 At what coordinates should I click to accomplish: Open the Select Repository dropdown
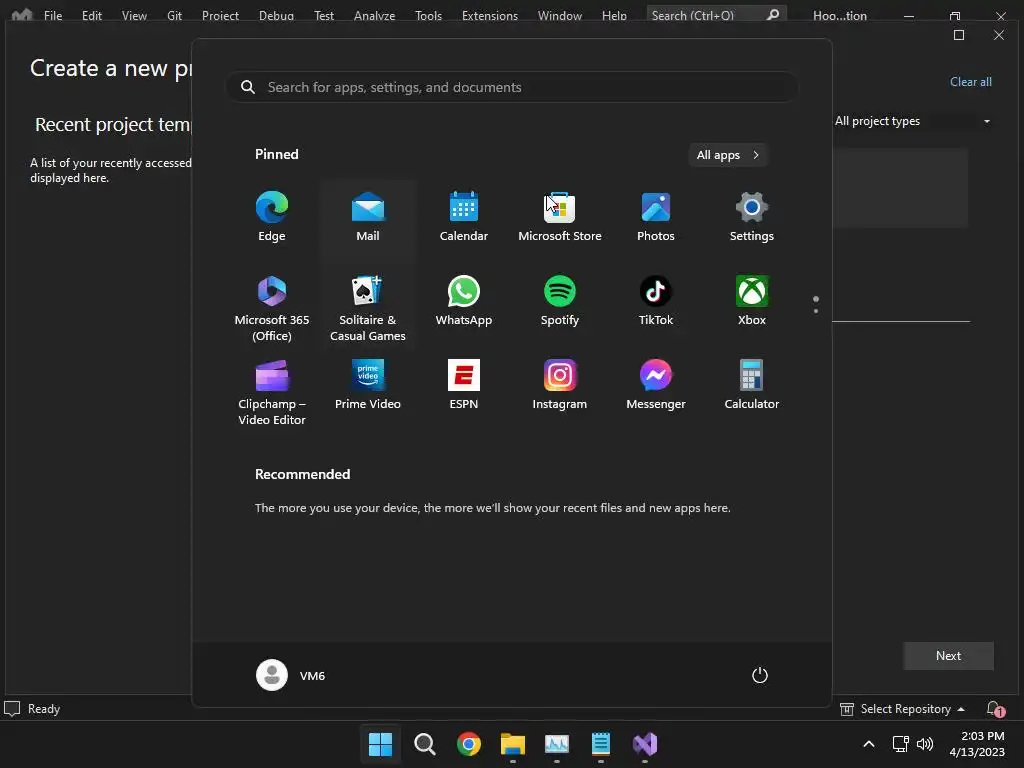tap(903, 709)
